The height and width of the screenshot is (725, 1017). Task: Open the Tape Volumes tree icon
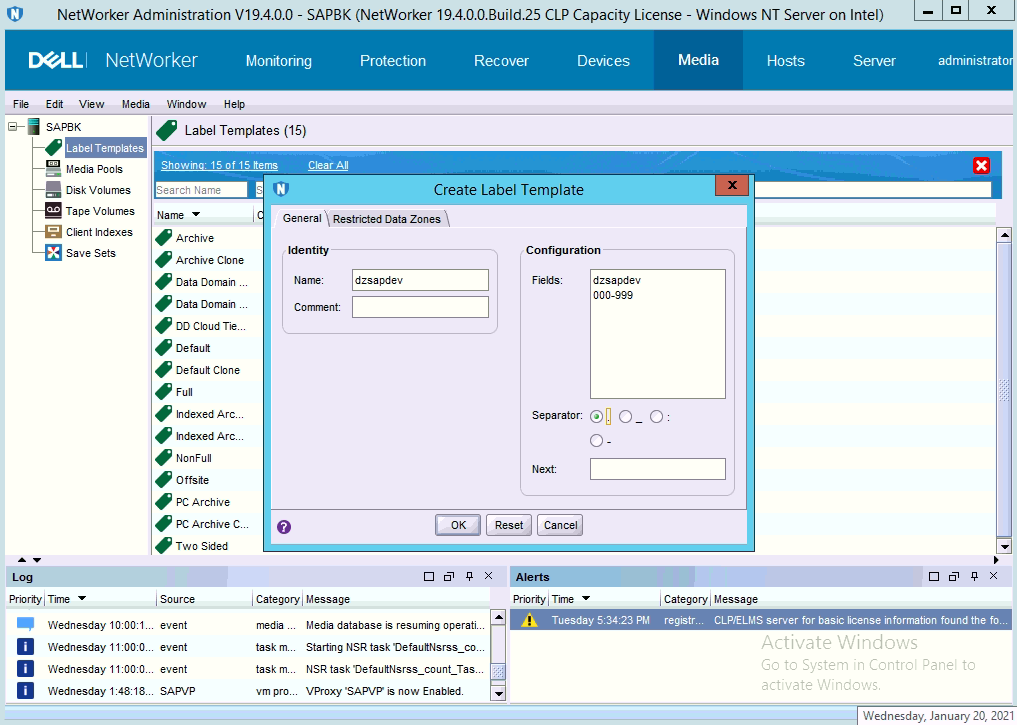point(53,211)
